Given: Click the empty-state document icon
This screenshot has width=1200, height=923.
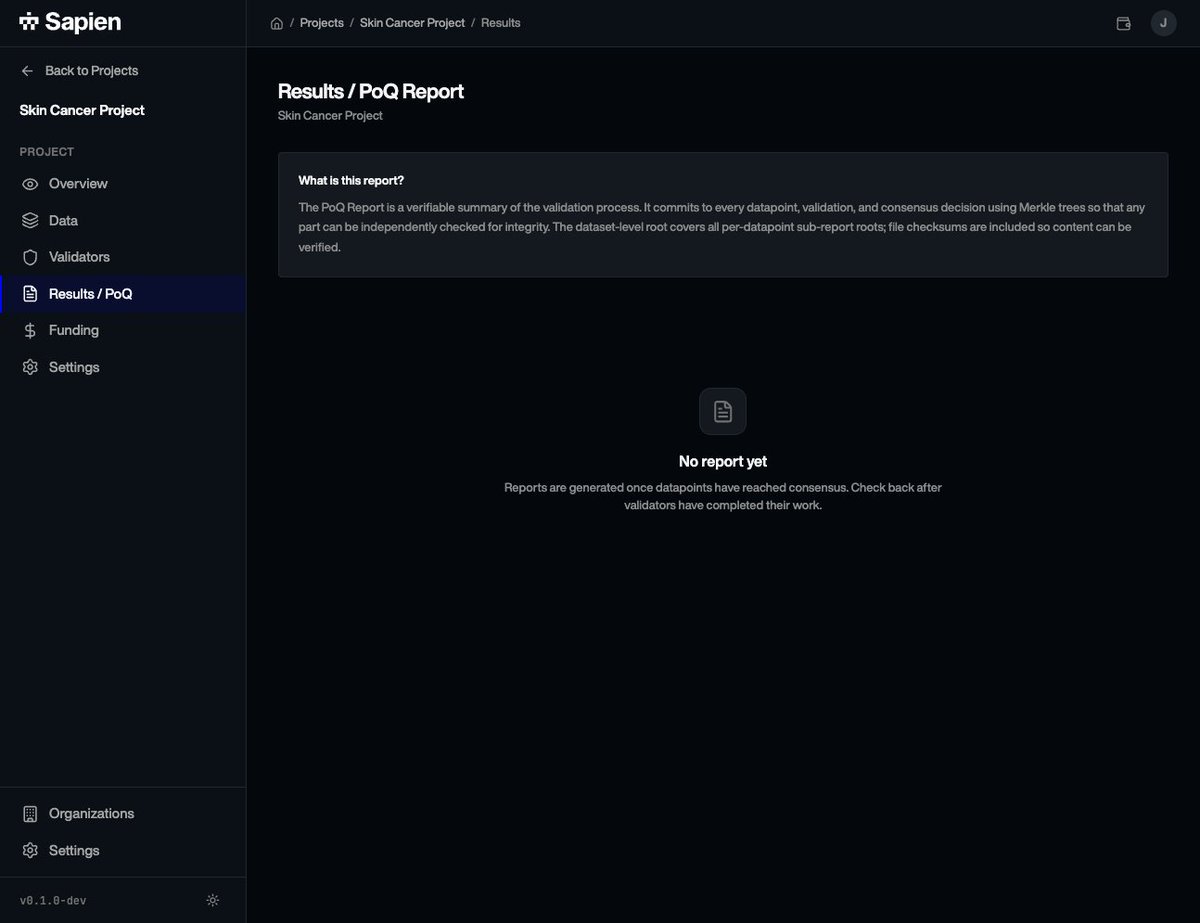Looking at the screenshot, I should coord(723,411).
